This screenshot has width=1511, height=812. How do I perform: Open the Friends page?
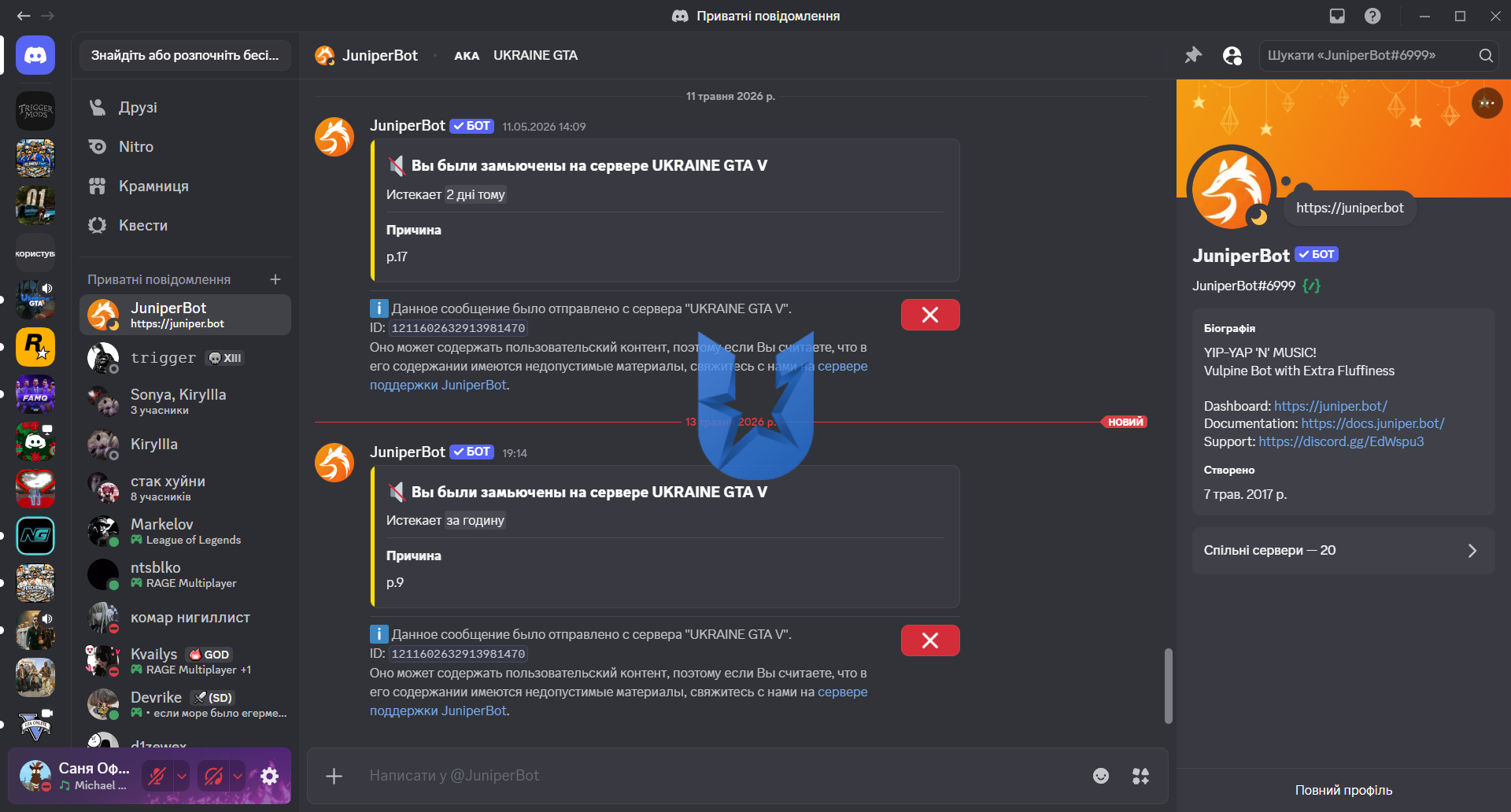[185, 107]
